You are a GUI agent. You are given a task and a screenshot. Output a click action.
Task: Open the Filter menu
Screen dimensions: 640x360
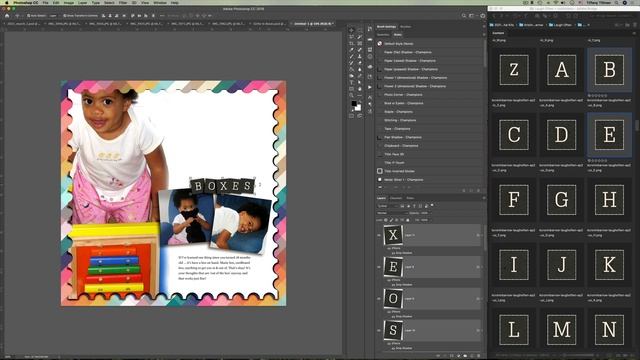(x=123, y=2)
